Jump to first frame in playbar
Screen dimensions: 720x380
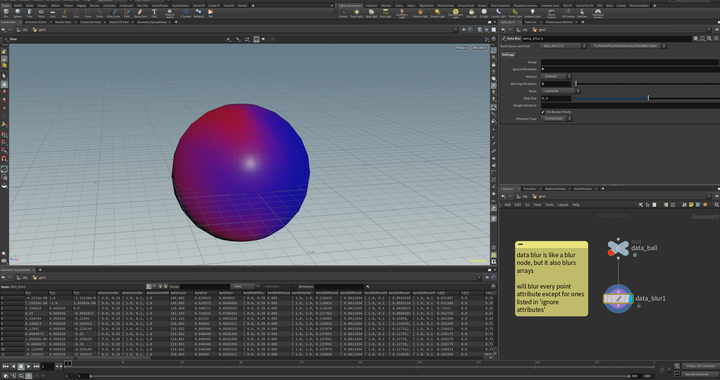coord(6,367)
